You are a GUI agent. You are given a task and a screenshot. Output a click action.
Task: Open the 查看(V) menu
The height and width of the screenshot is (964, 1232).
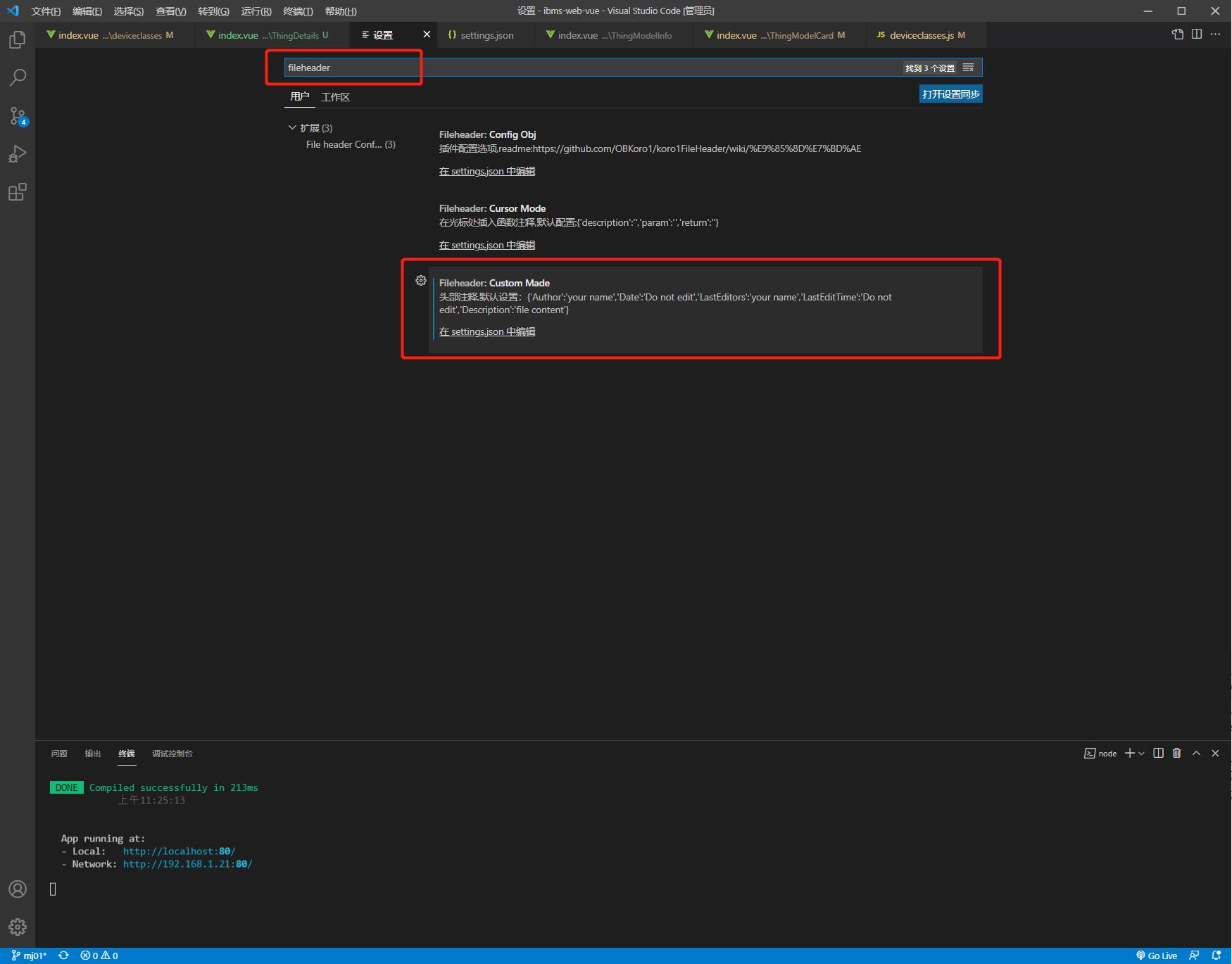(x=171, y=11)
